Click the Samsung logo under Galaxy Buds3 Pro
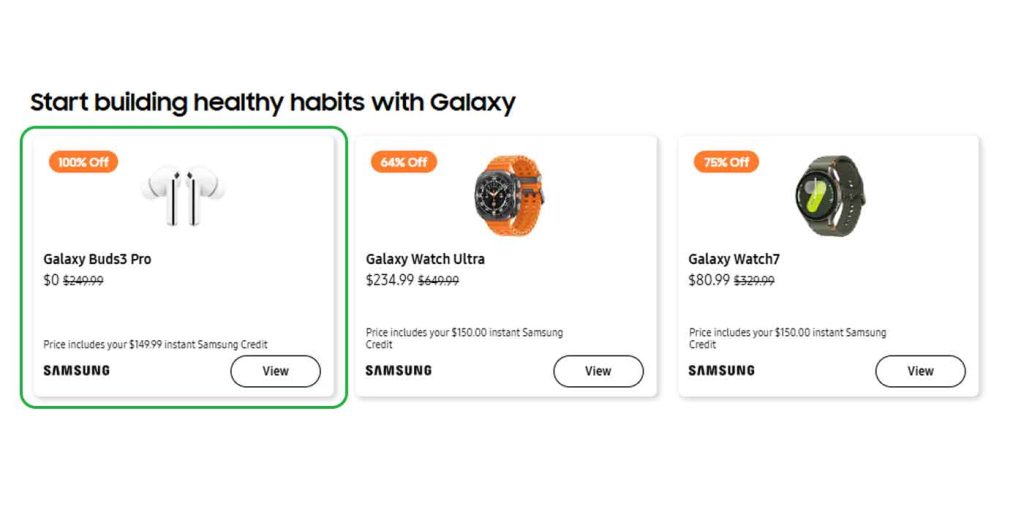The image size is (1024, 512). [x=77, y=371]
